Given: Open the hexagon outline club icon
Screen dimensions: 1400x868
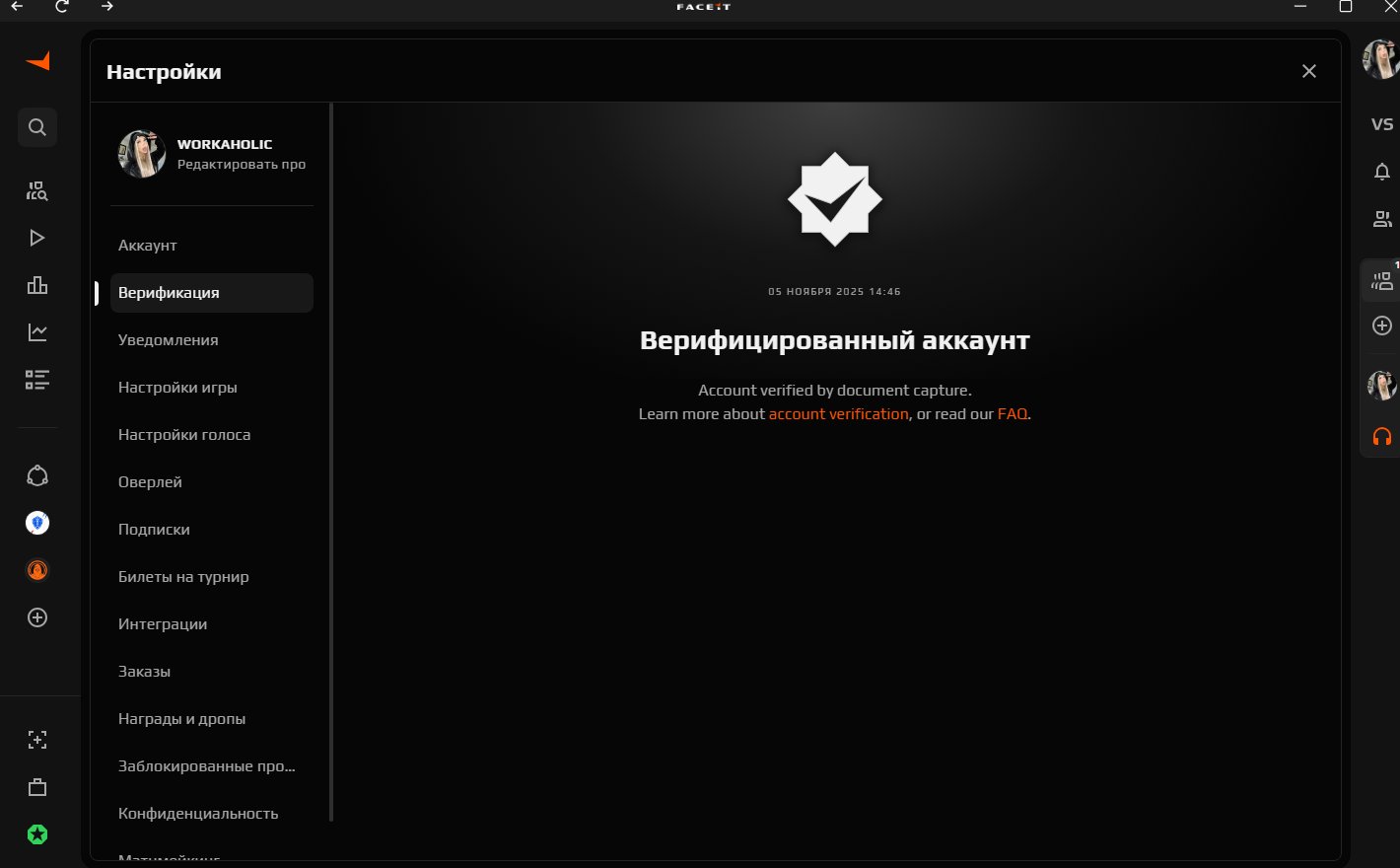Looking at the screenshot, I should pos(37,475).
